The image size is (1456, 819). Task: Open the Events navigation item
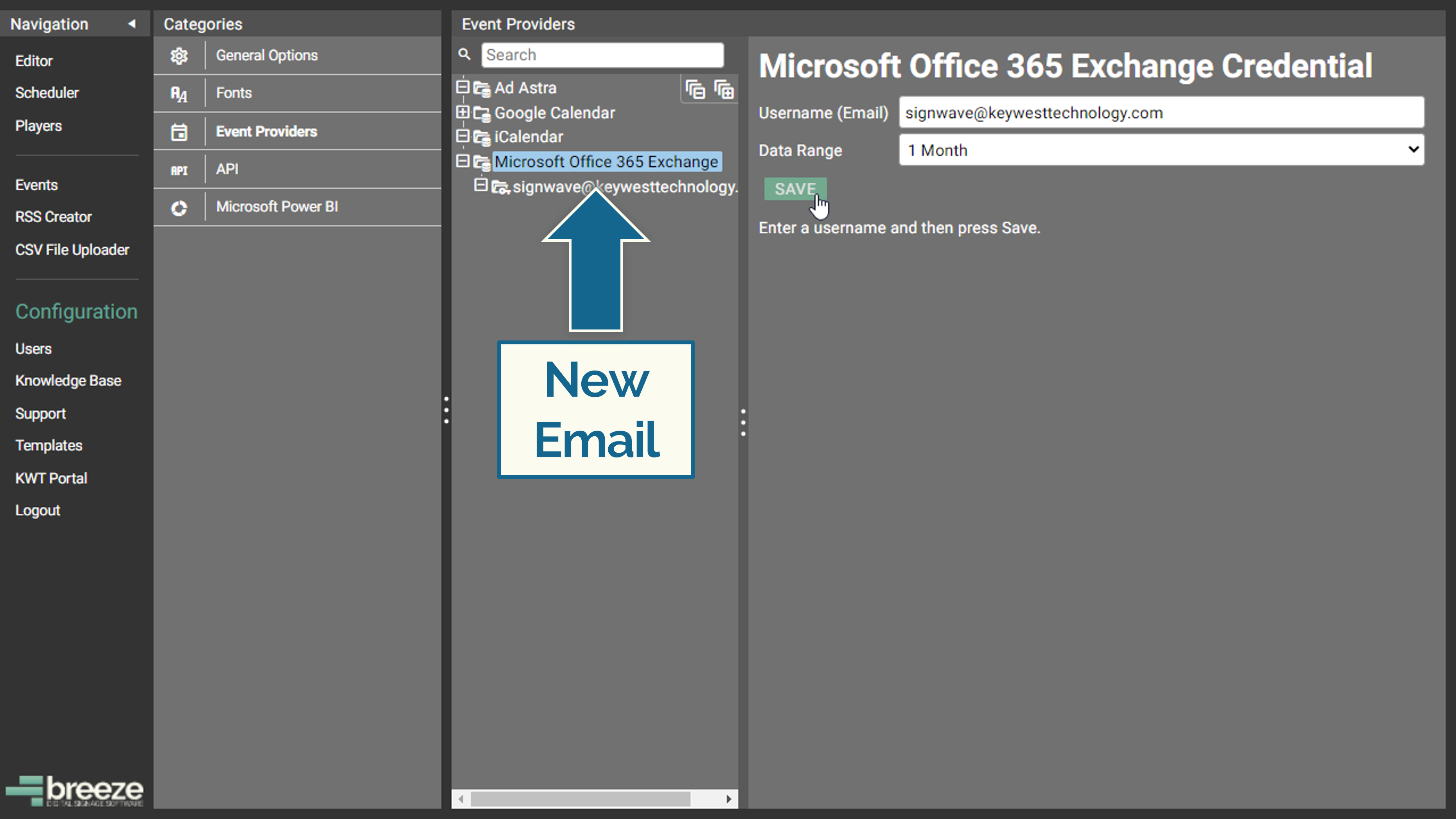tap(36, 185)
